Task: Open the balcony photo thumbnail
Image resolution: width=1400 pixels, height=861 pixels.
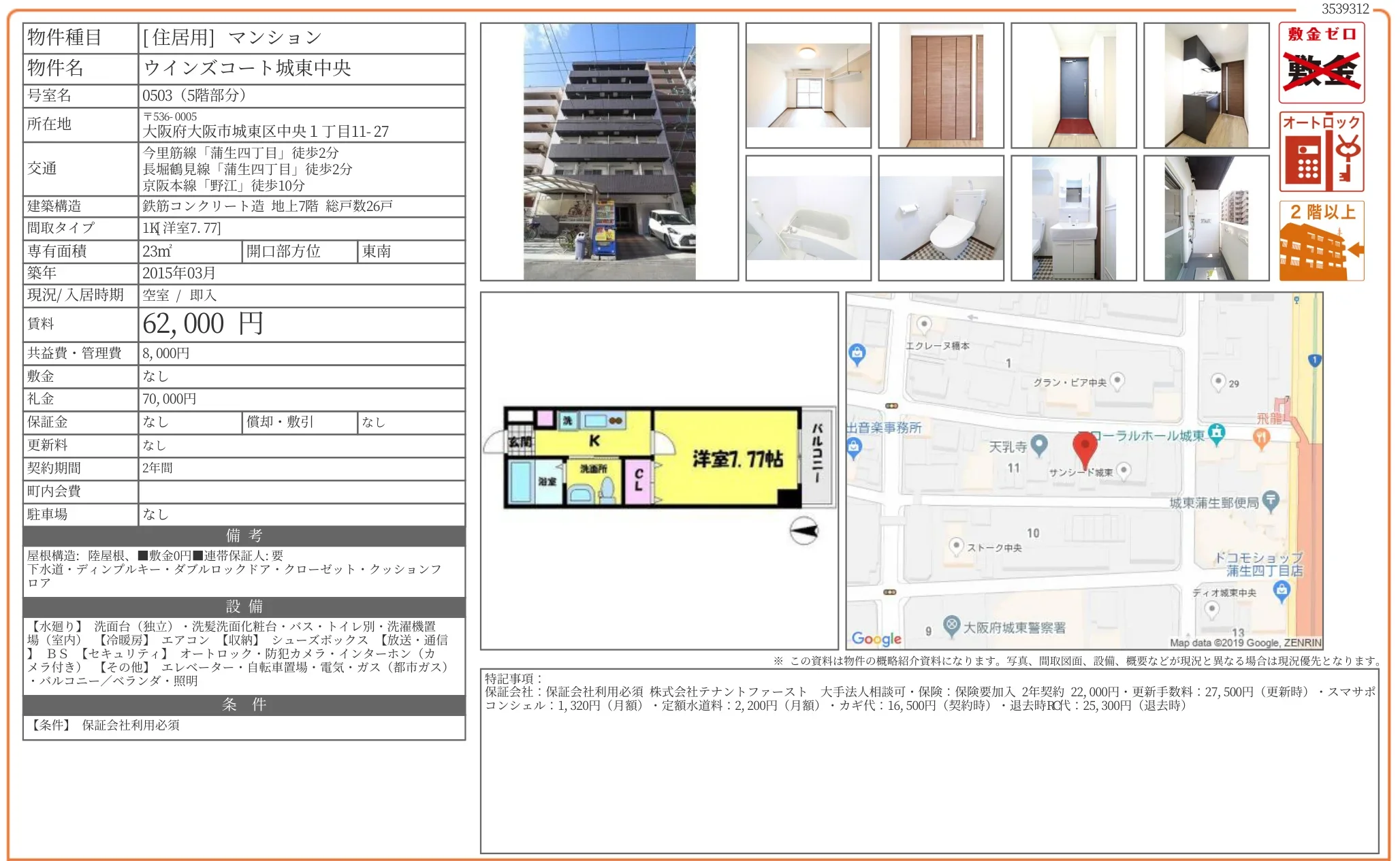Action: point(1206,218)
